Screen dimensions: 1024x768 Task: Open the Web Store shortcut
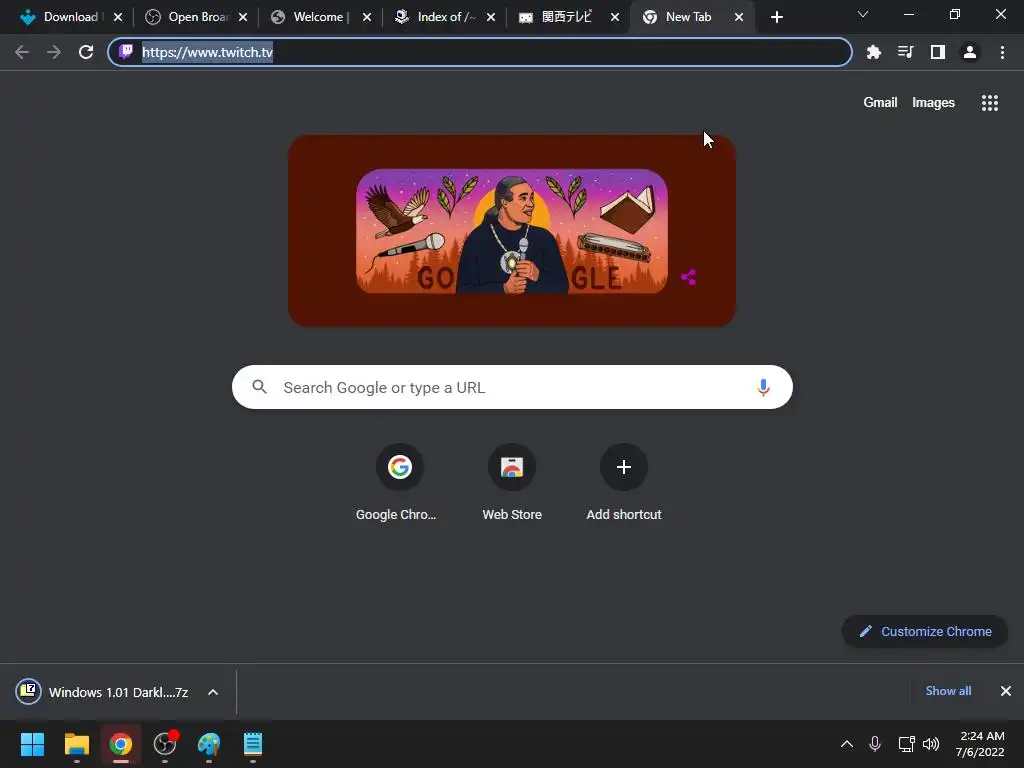(x=511, y=484)
